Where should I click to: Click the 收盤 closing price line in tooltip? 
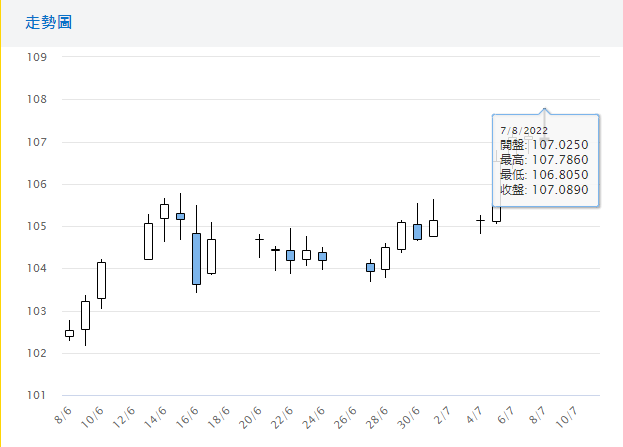tap(544, 190)
